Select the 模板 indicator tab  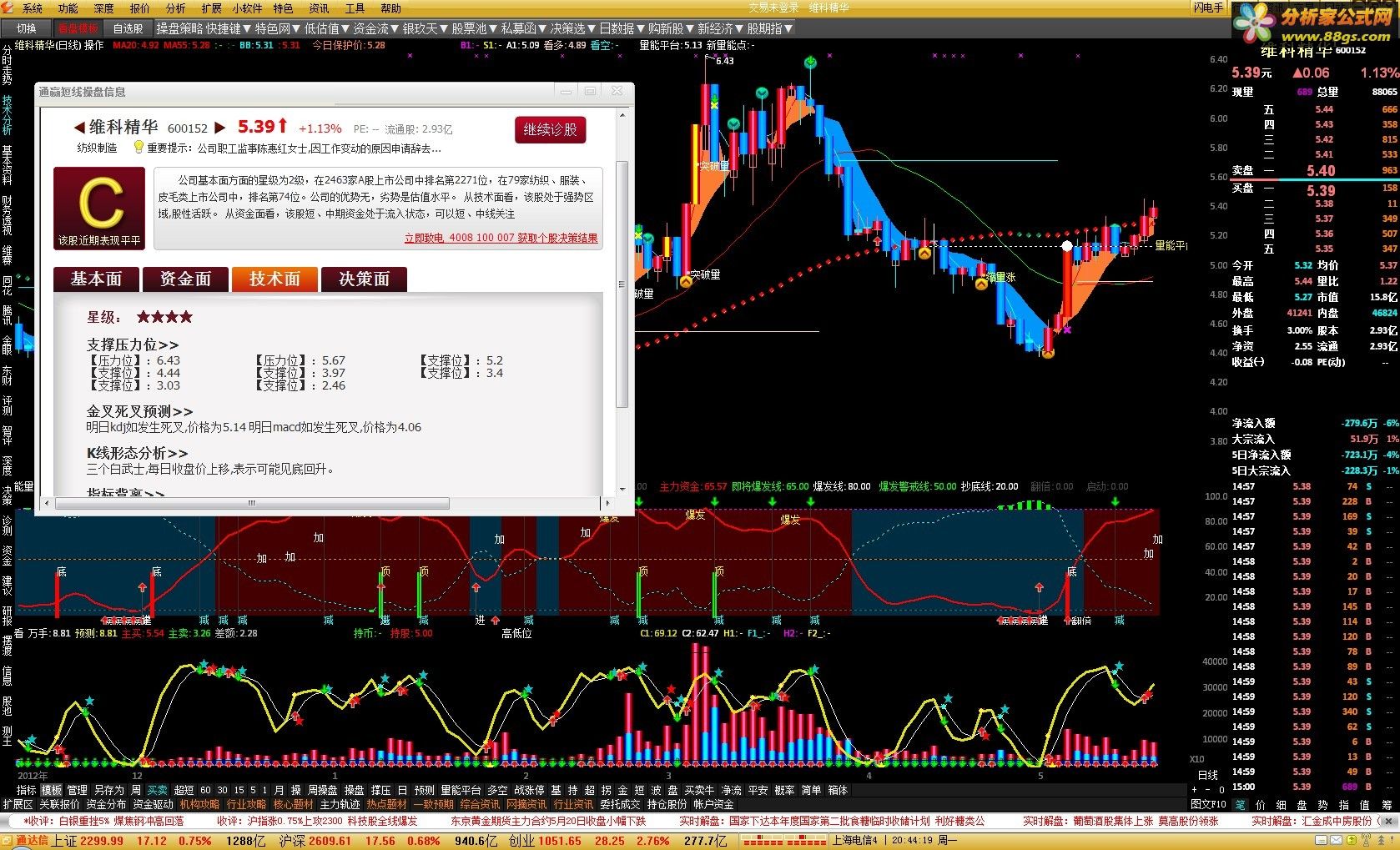click(x=52, y=790)
